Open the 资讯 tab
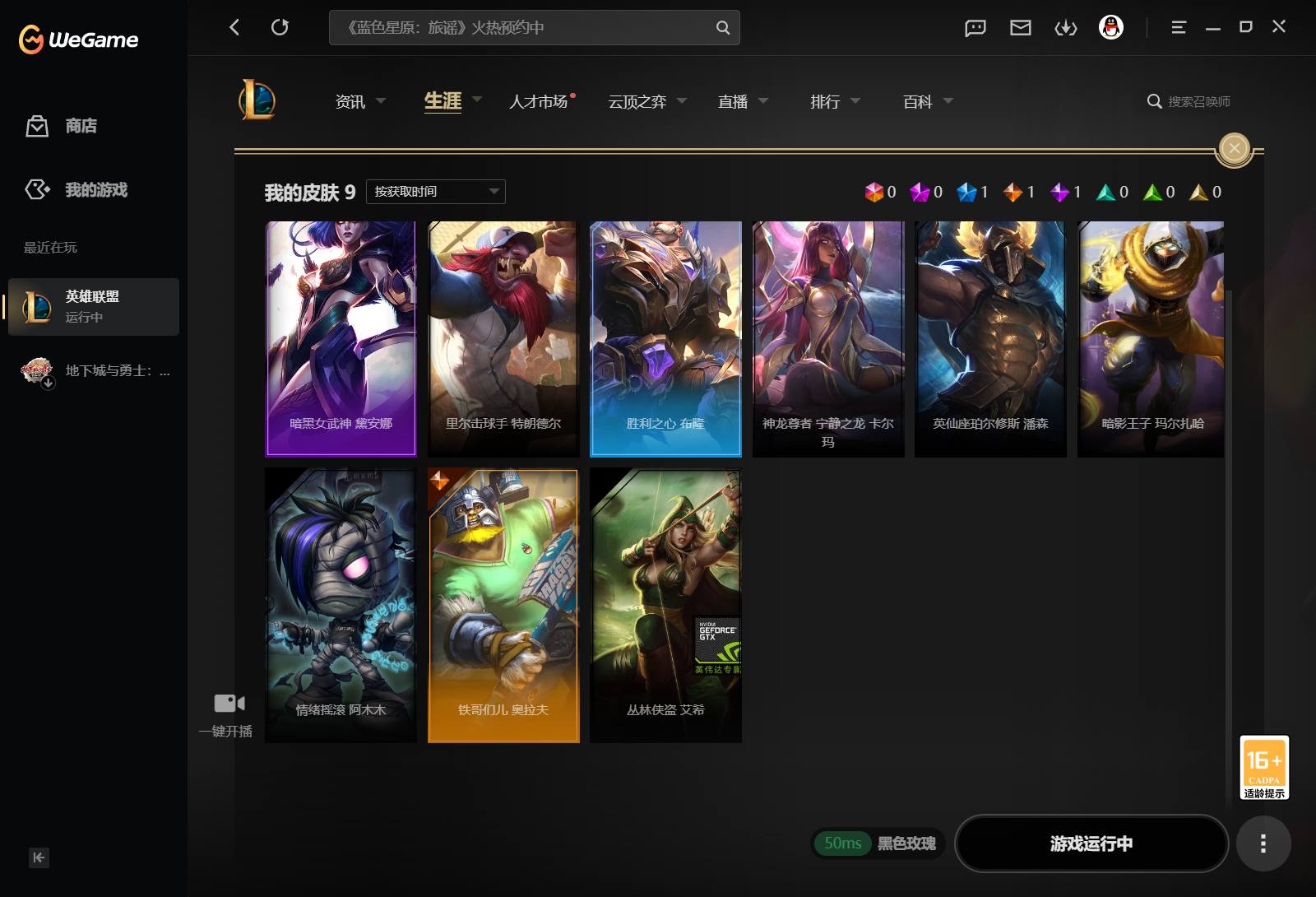 [350, 101]
